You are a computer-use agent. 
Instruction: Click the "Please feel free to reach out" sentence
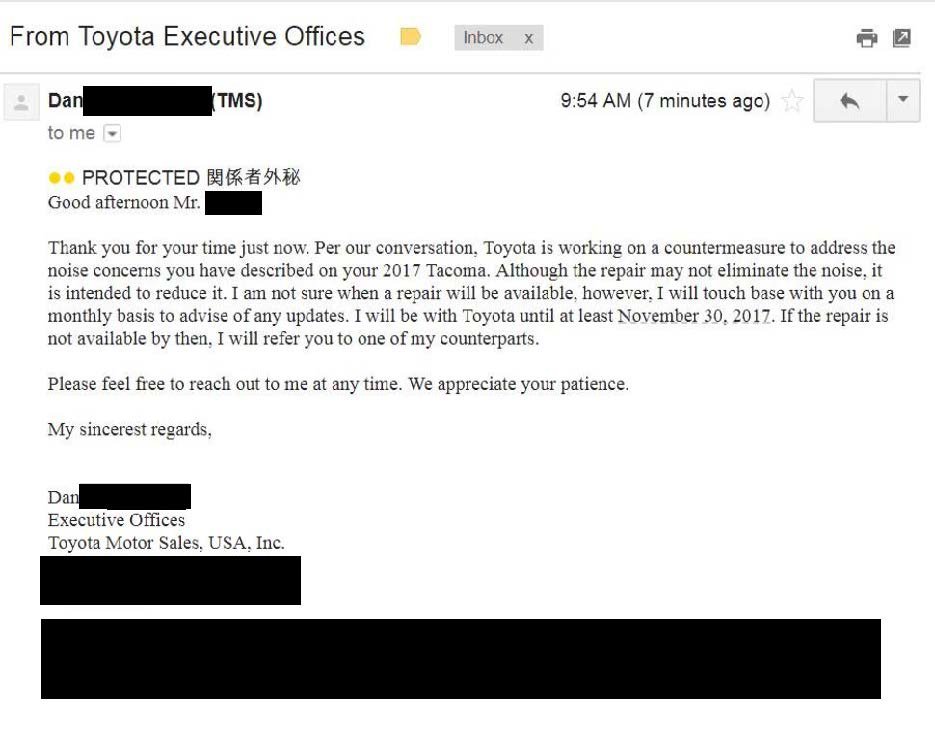(x=338, y=384)
